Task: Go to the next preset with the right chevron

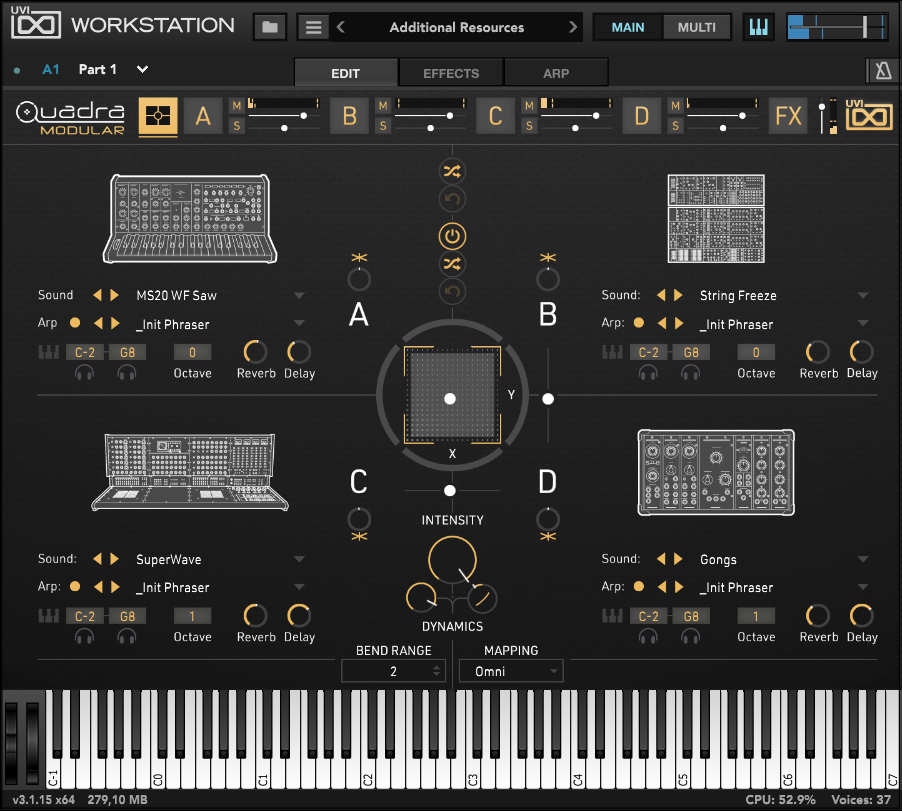Action: point(572,27)
